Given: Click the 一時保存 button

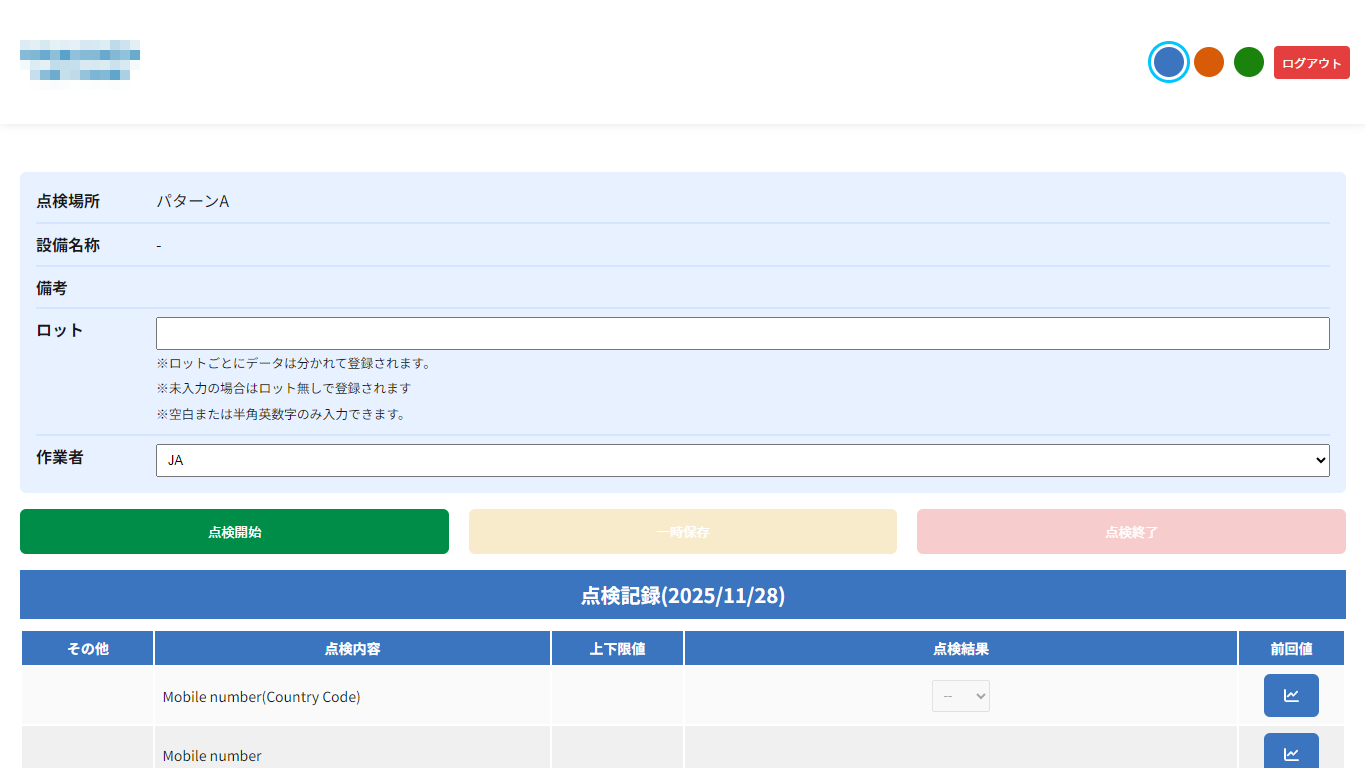Looking at the screenshot, I should 683,532.
